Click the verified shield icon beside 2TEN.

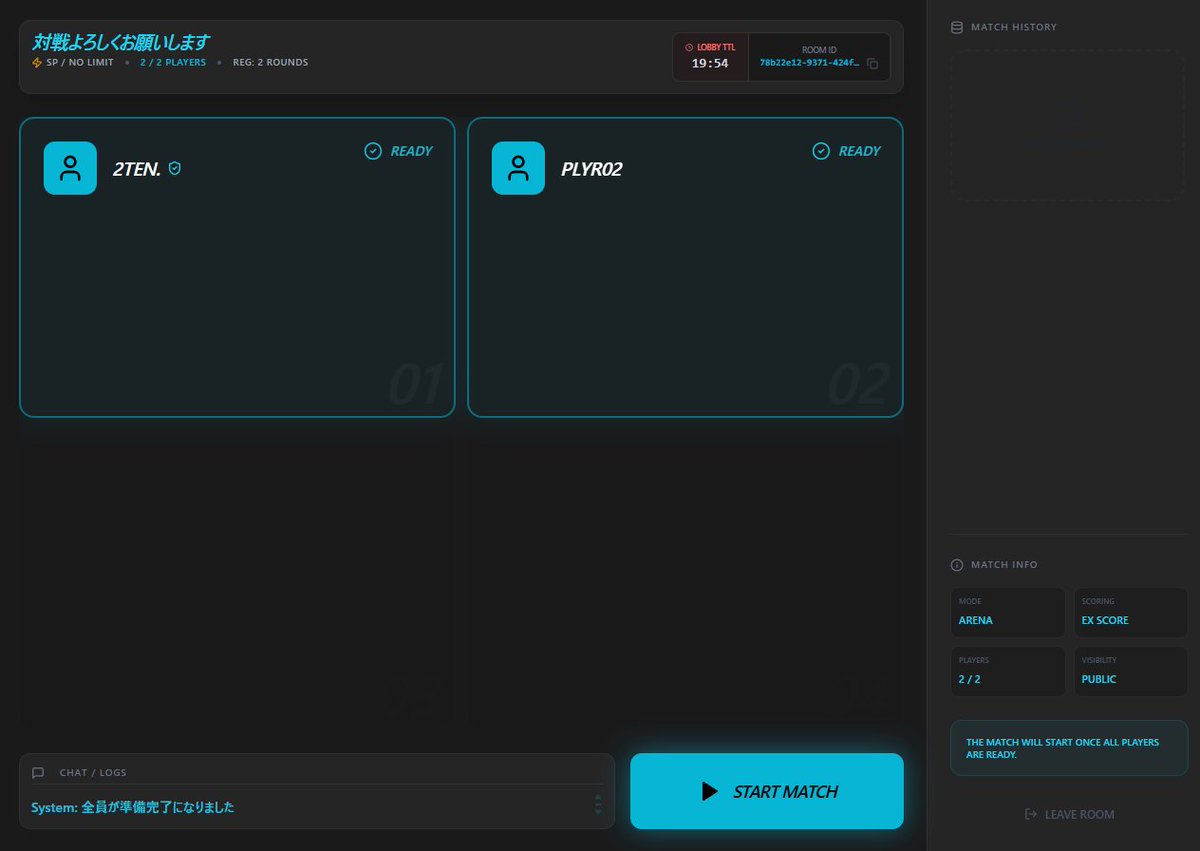point(174,168)
